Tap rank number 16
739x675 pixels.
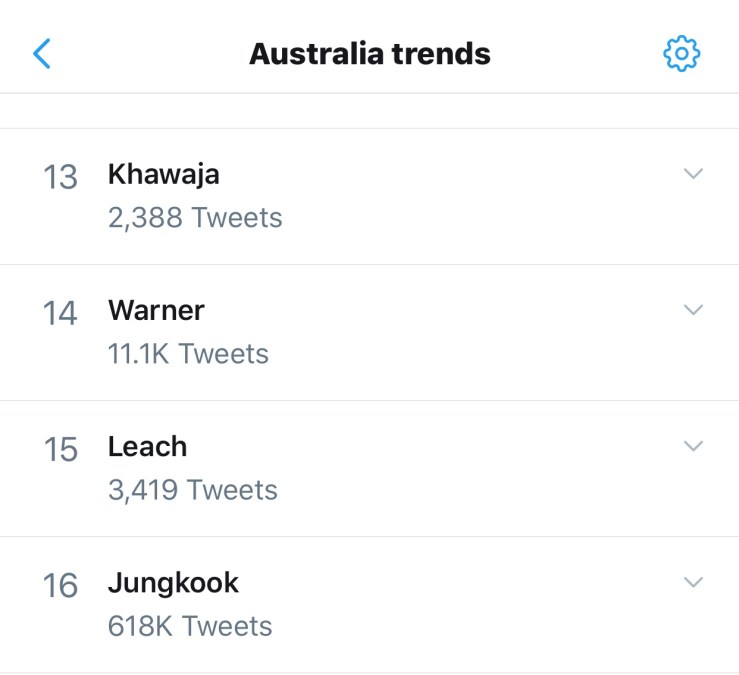(60, 585)
